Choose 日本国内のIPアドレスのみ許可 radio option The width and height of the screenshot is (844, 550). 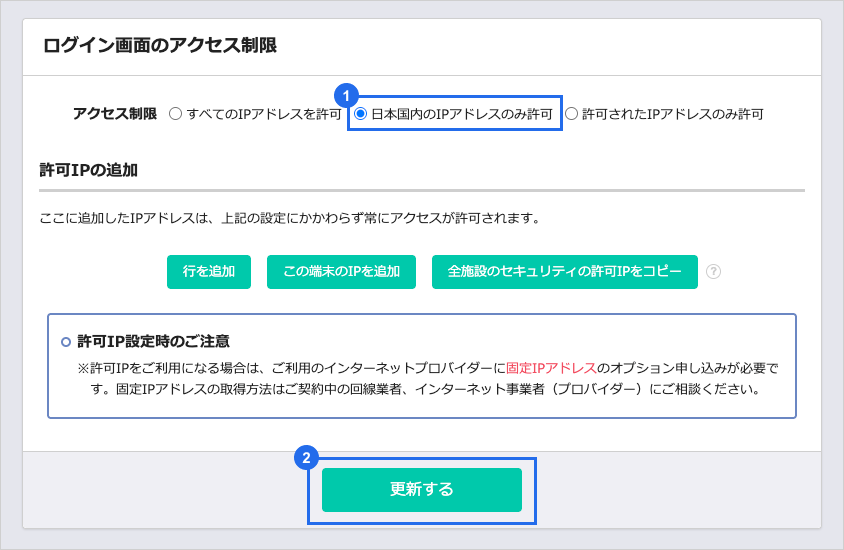coord(362,114)
